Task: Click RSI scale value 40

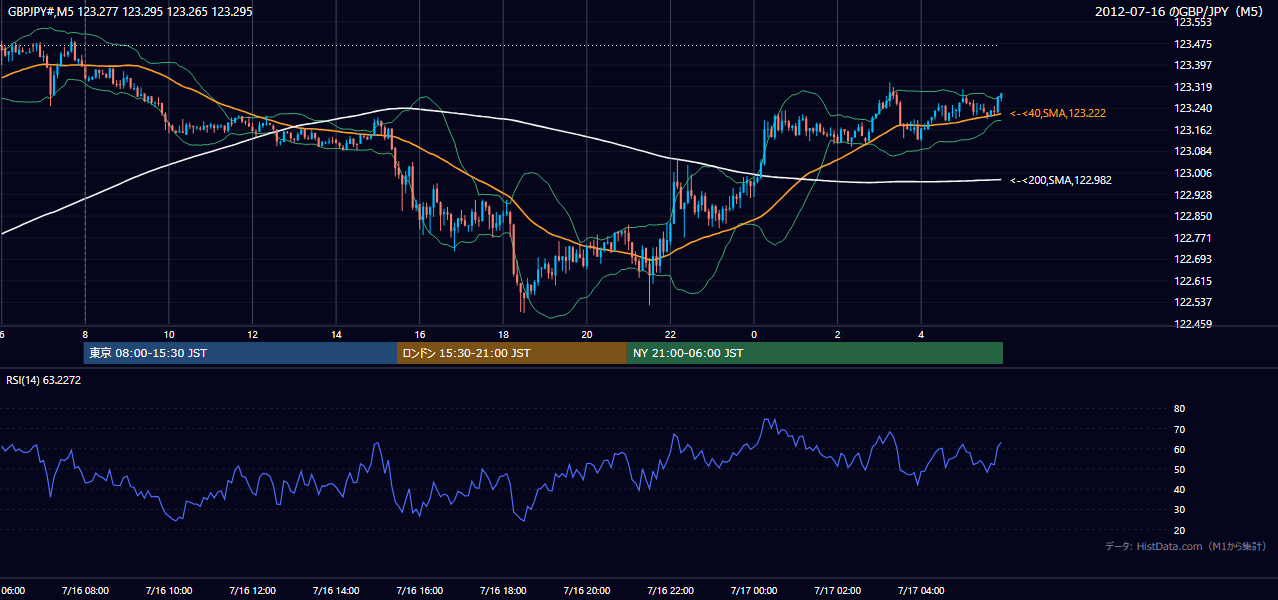Action: (1179, 490)
